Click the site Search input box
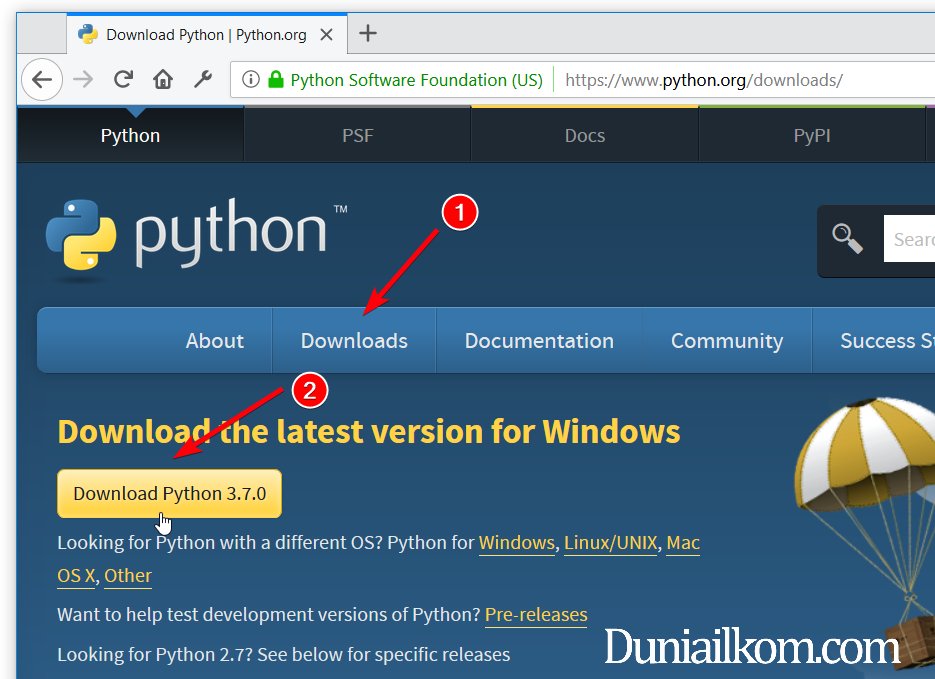 pyautogui.click(x=909, y=238)
